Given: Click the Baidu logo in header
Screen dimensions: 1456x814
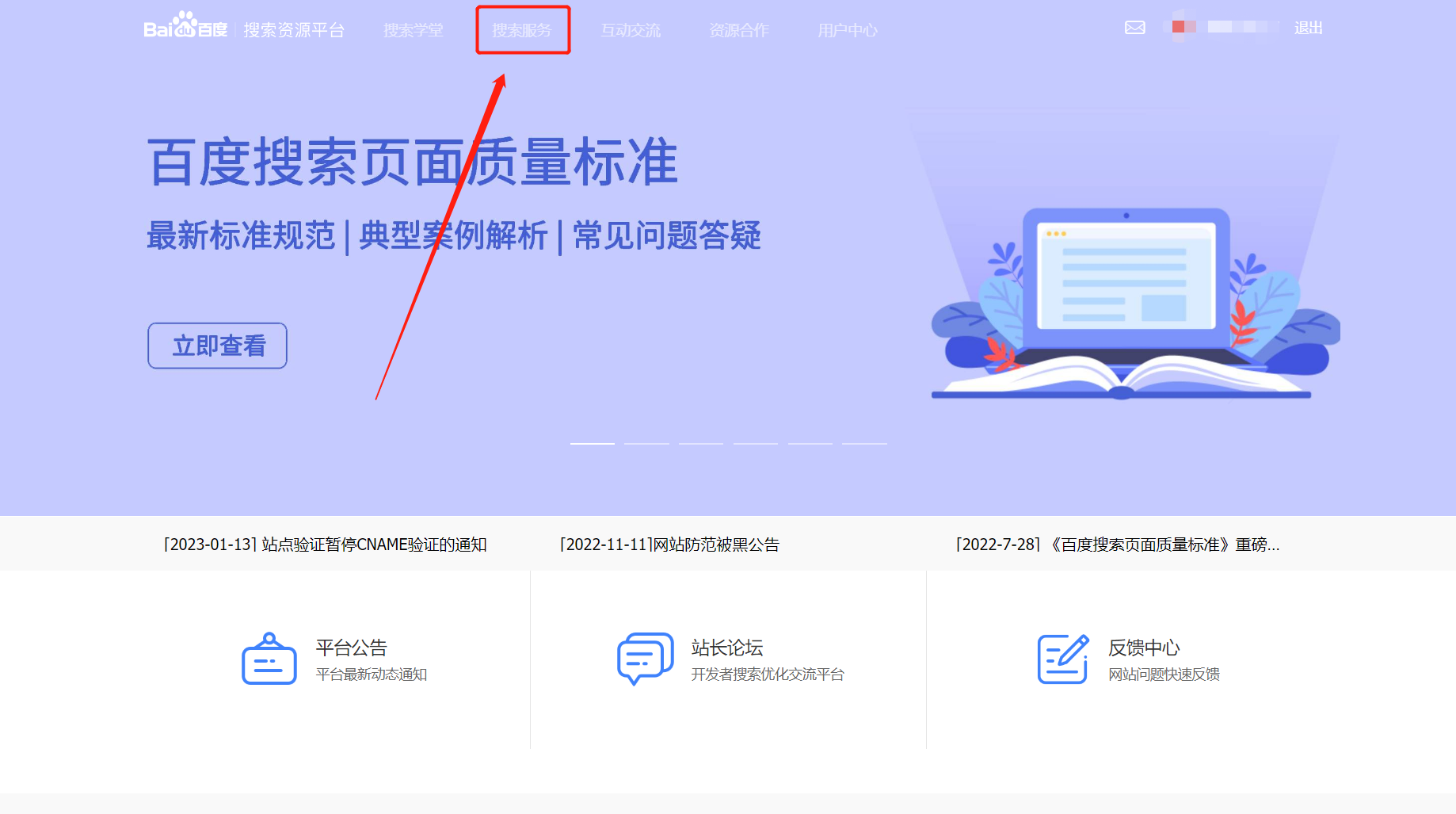Looking at the screenshot, I should (x=185, y=27).
